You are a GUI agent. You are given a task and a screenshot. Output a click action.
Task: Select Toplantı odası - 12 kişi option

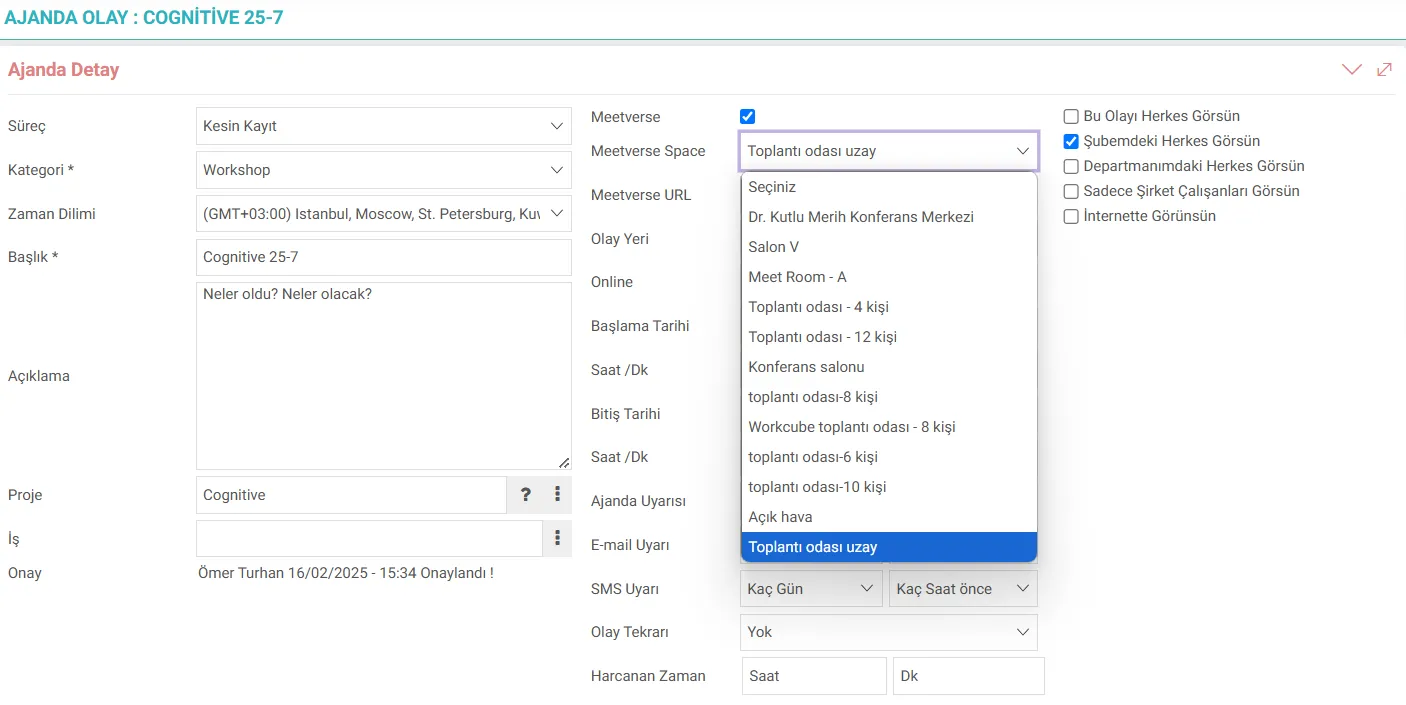point(889,337)
